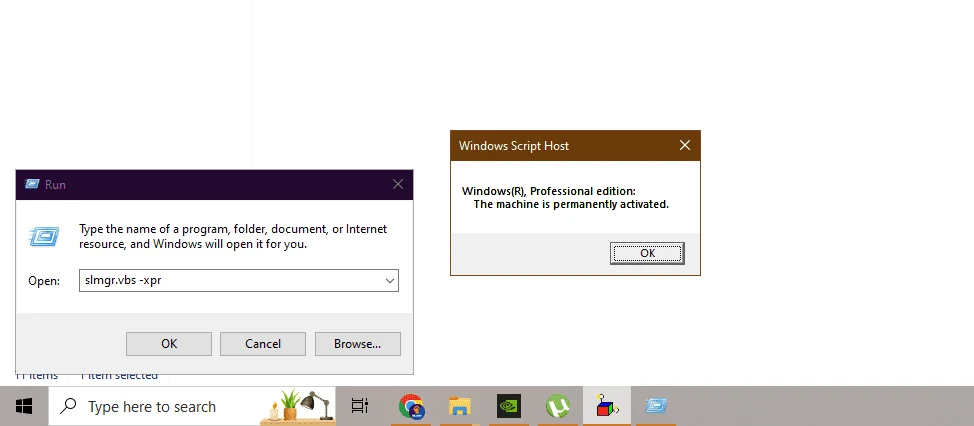Click the Browse... button in Run

coord(358,344)
